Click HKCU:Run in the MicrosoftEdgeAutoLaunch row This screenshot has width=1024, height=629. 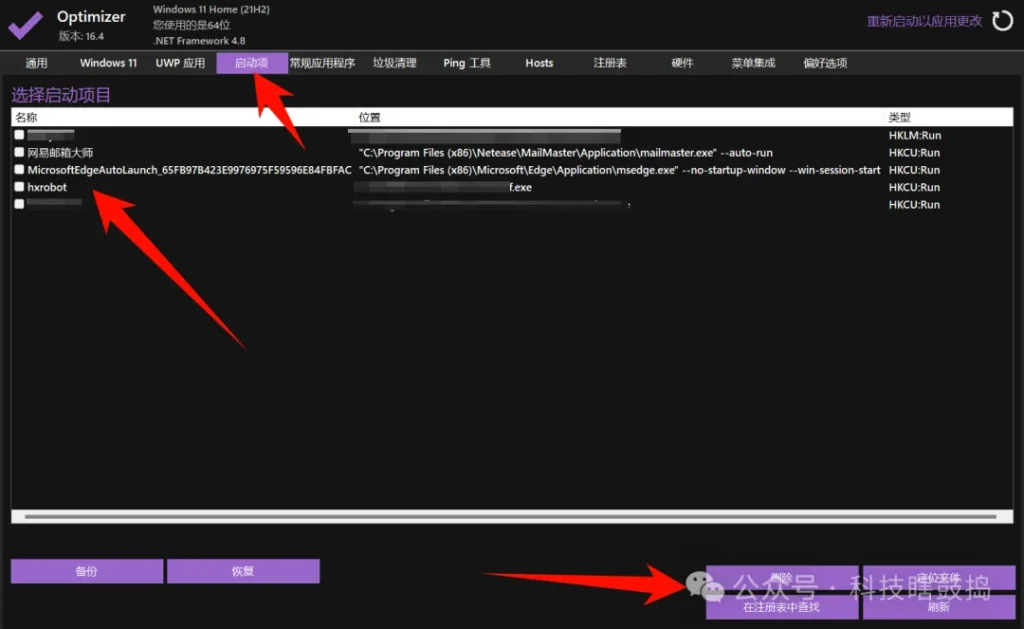click(914, 170)
